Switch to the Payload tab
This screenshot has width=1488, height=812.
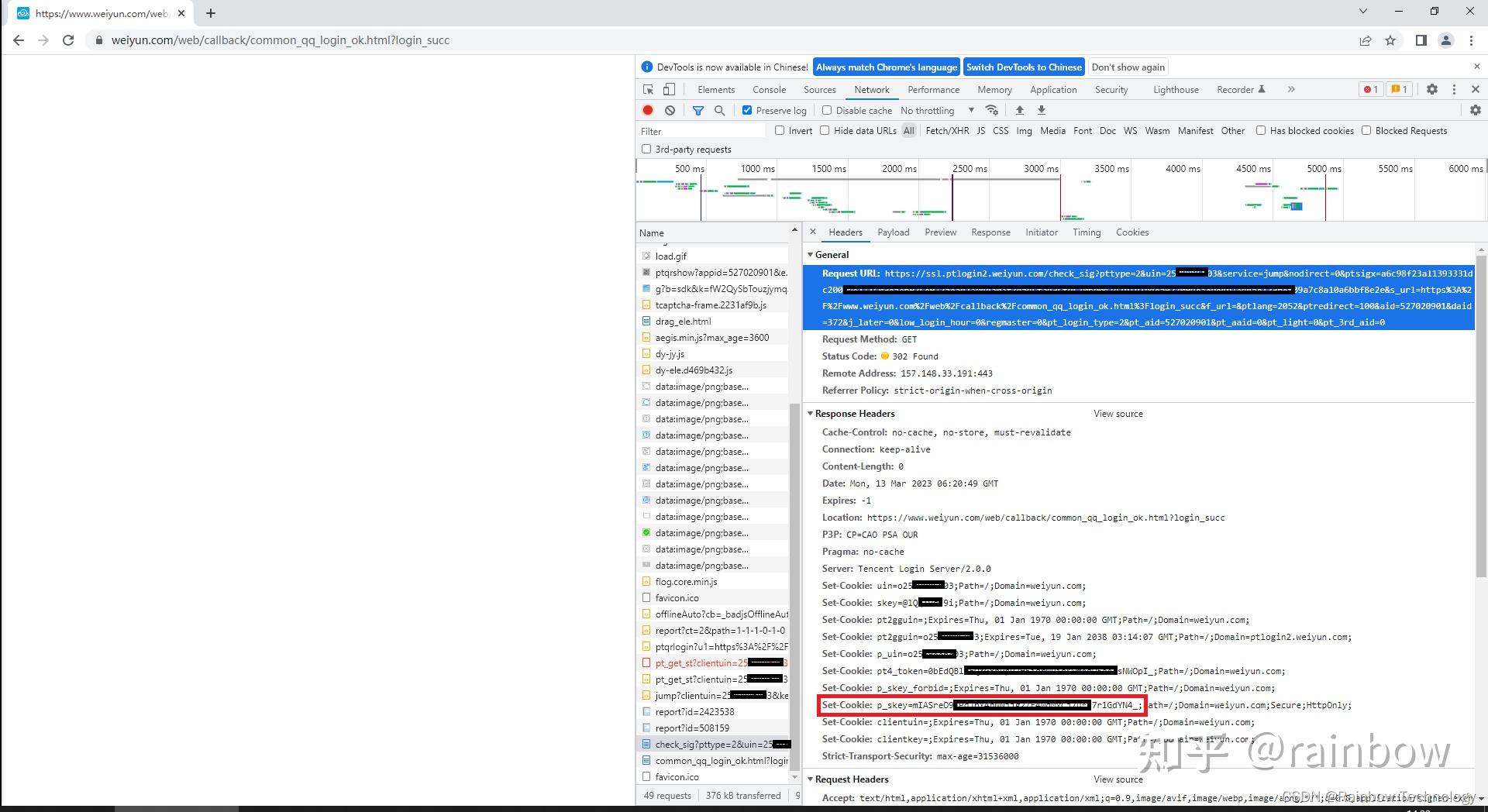tap(893, 232)
